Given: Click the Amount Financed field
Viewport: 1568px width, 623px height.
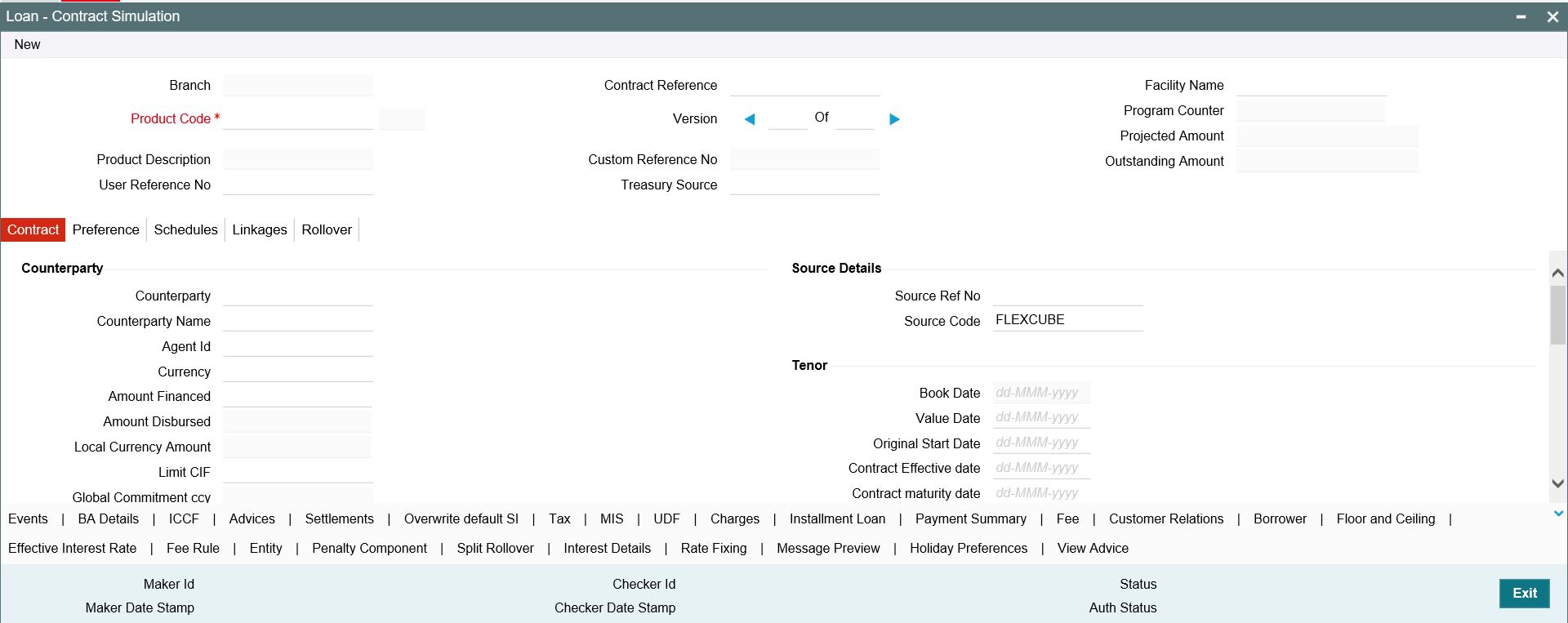Looking at the screenshot, I should [297, 396].
